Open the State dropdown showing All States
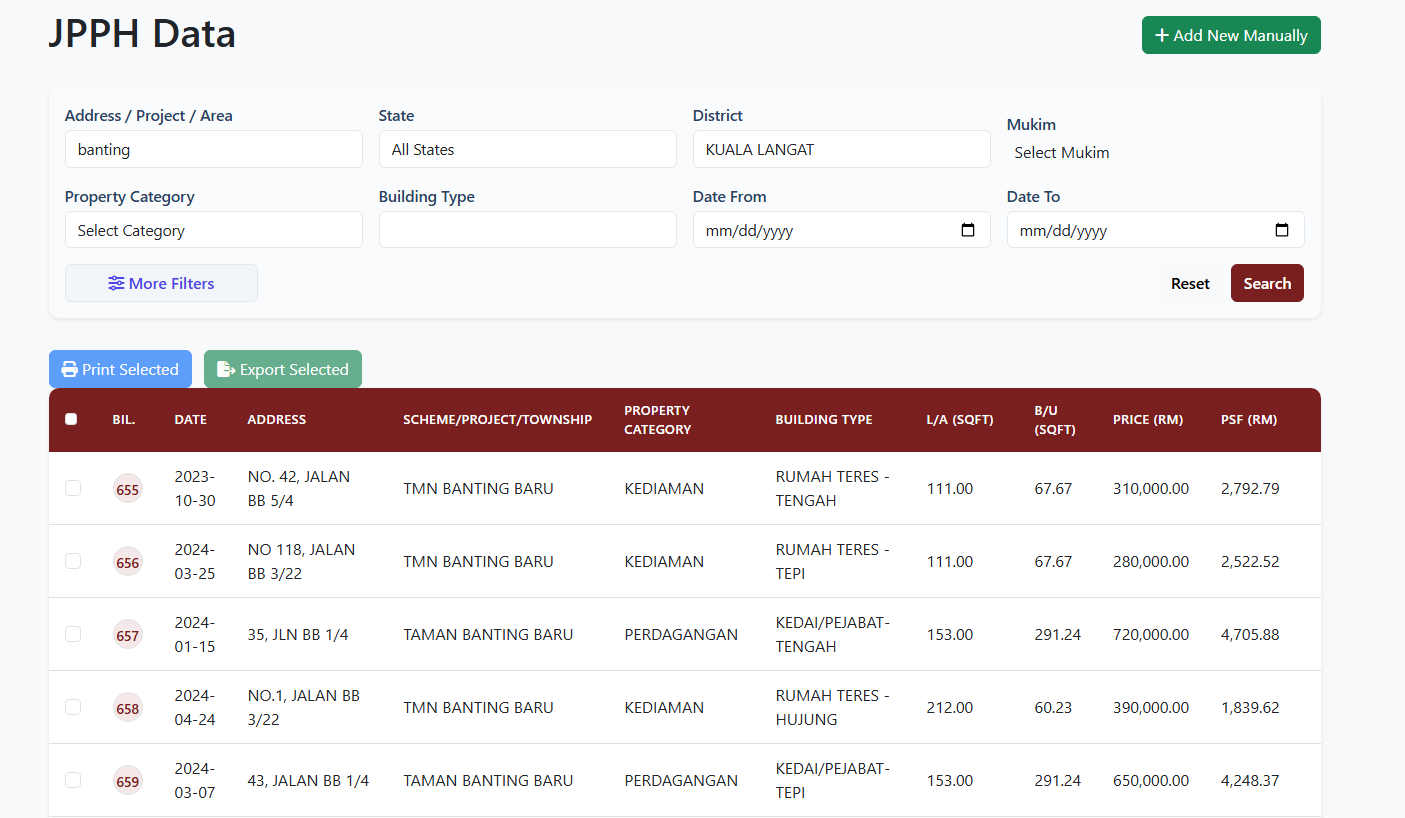 (x=527, y=149)
